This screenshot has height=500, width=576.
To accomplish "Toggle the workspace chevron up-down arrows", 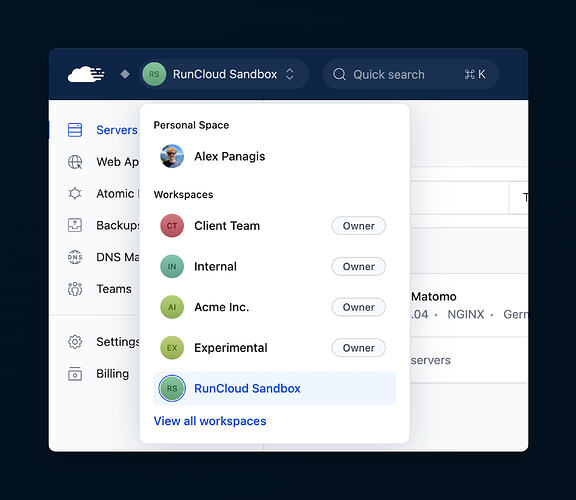I will click(289, 74).
